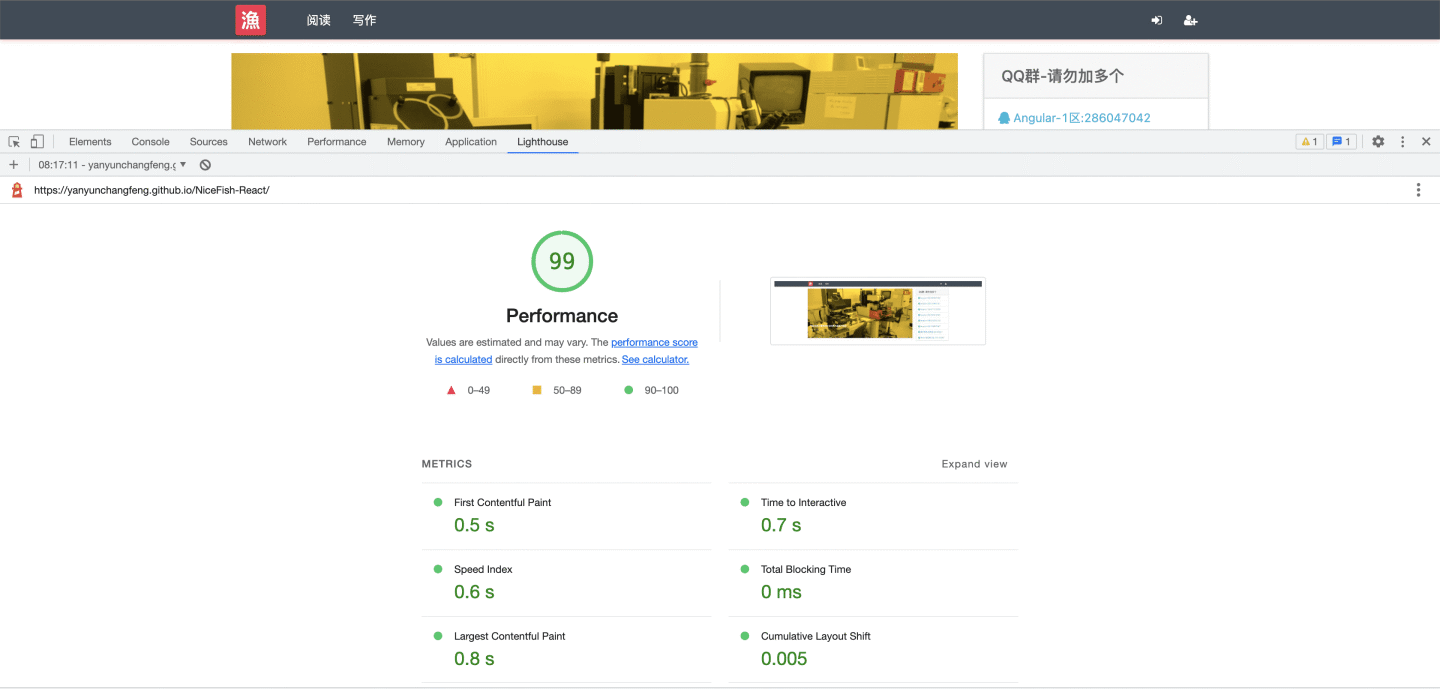The height and width of the screenshot is (689, 1440).
Task: Click the add-user register icon
Action: 1190,20
